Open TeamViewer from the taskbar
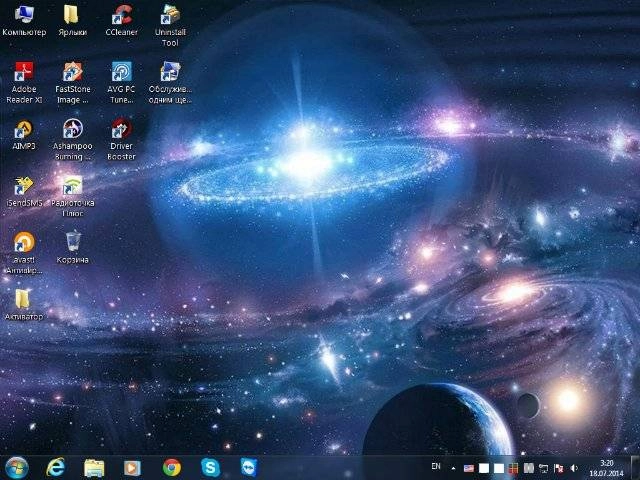The height and width of the screenshot is (480, 640). pyautogui.click(x=249, y=468)
